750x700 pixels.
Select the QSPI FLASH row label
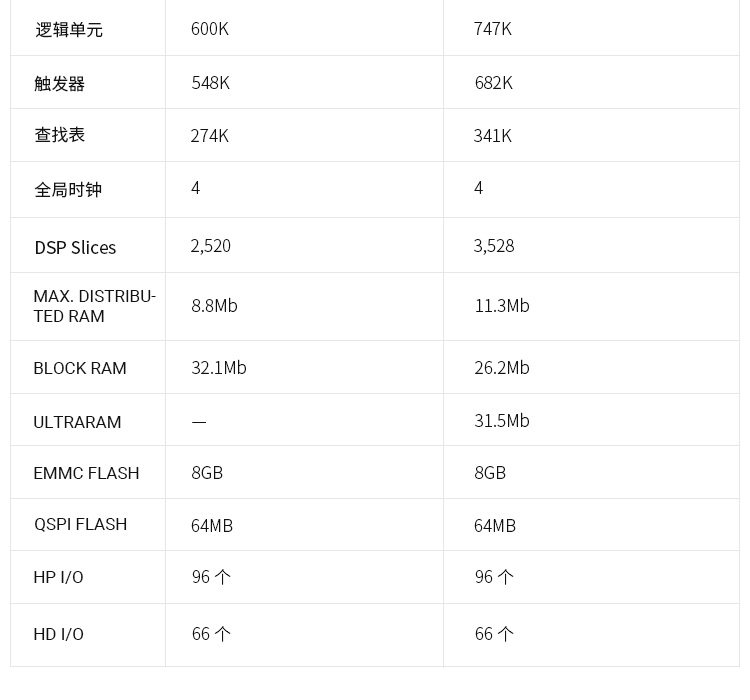coord(80,524)
